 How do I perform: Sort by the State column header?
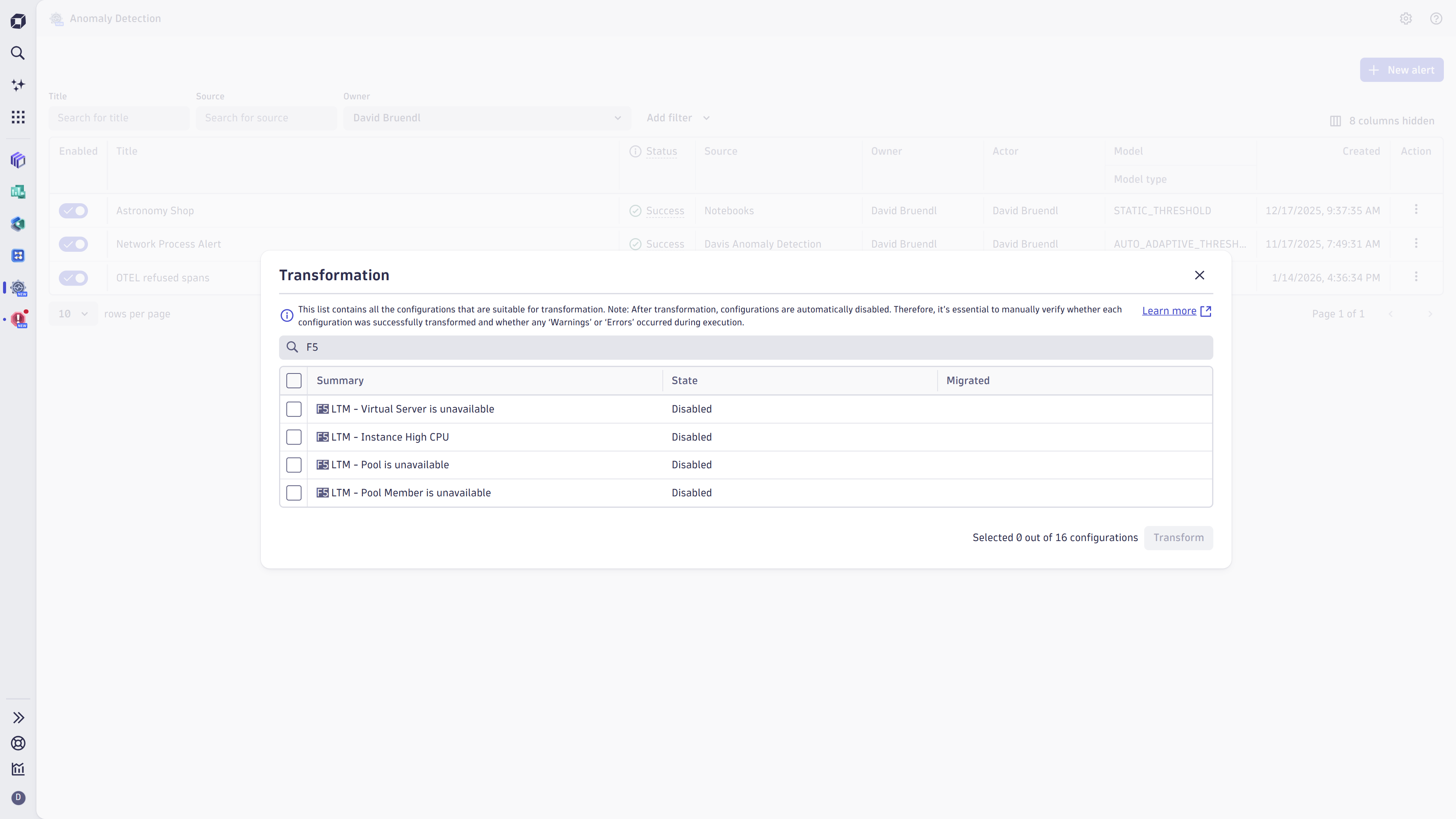click(684, 380)
